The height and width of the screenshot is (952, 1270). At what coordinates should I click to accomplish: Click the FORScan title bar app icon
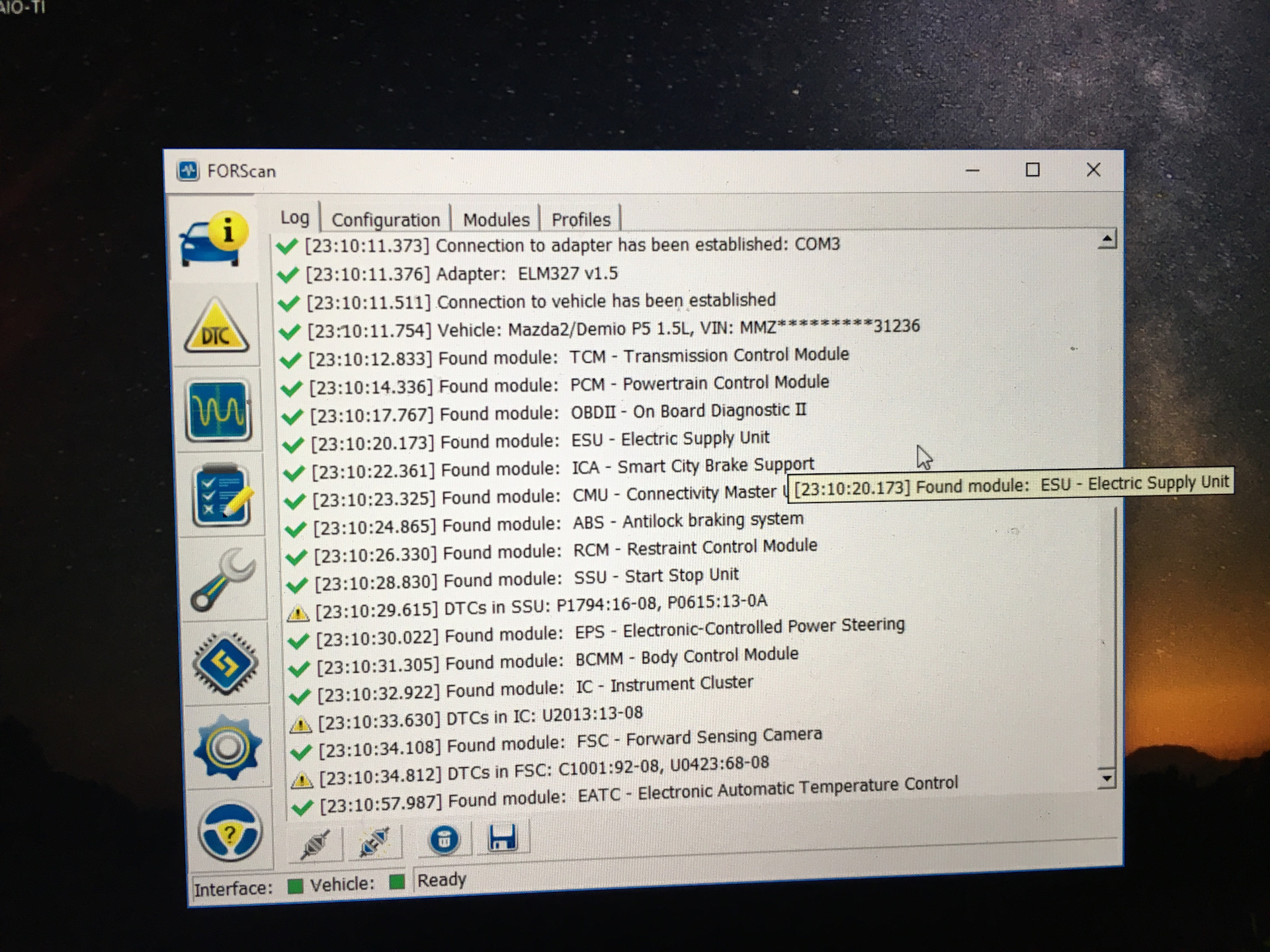(x=188, y=171)
